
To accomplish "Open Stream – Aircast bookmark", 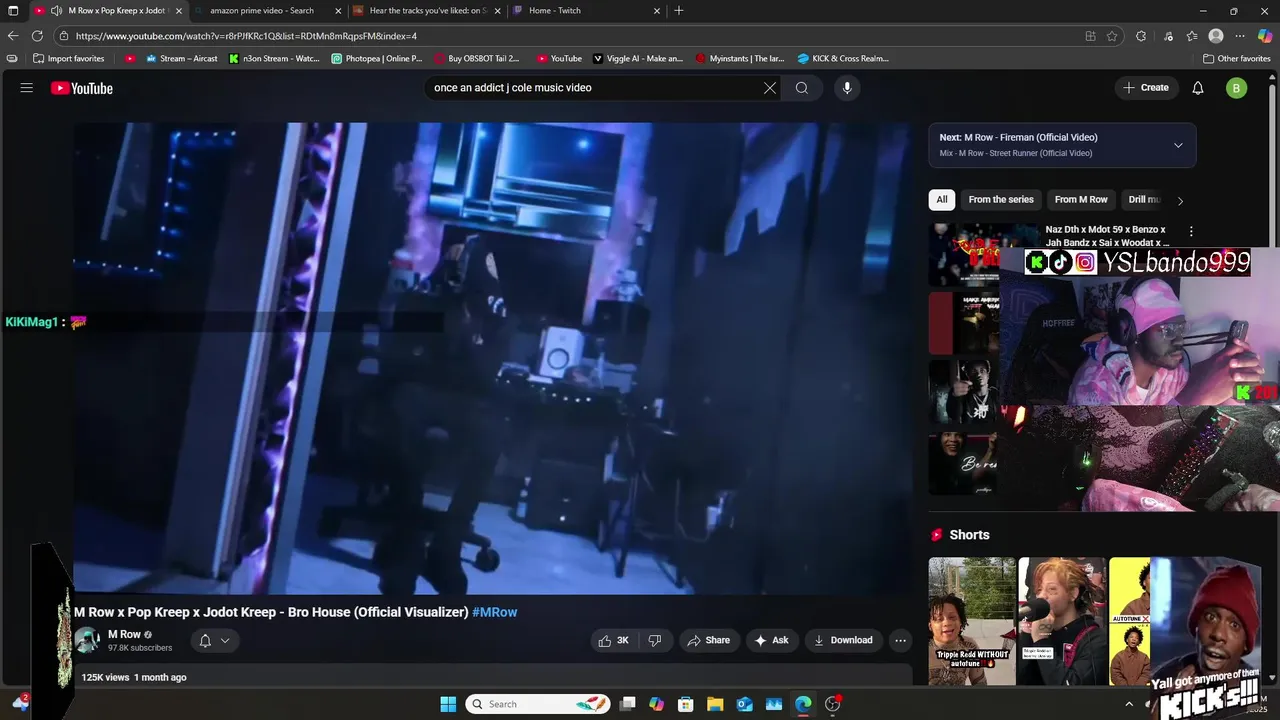I will click(x=181, y=58).
